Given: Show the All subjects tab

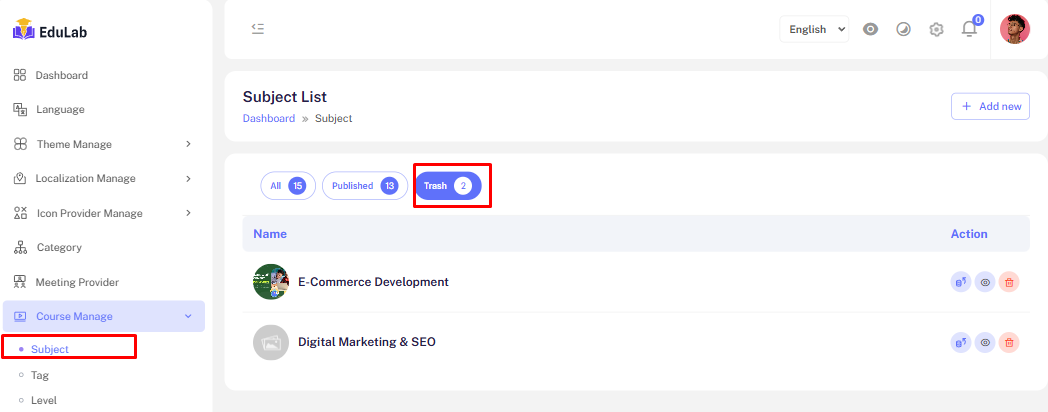Looking at the screenshot, I should pos(288,186).
